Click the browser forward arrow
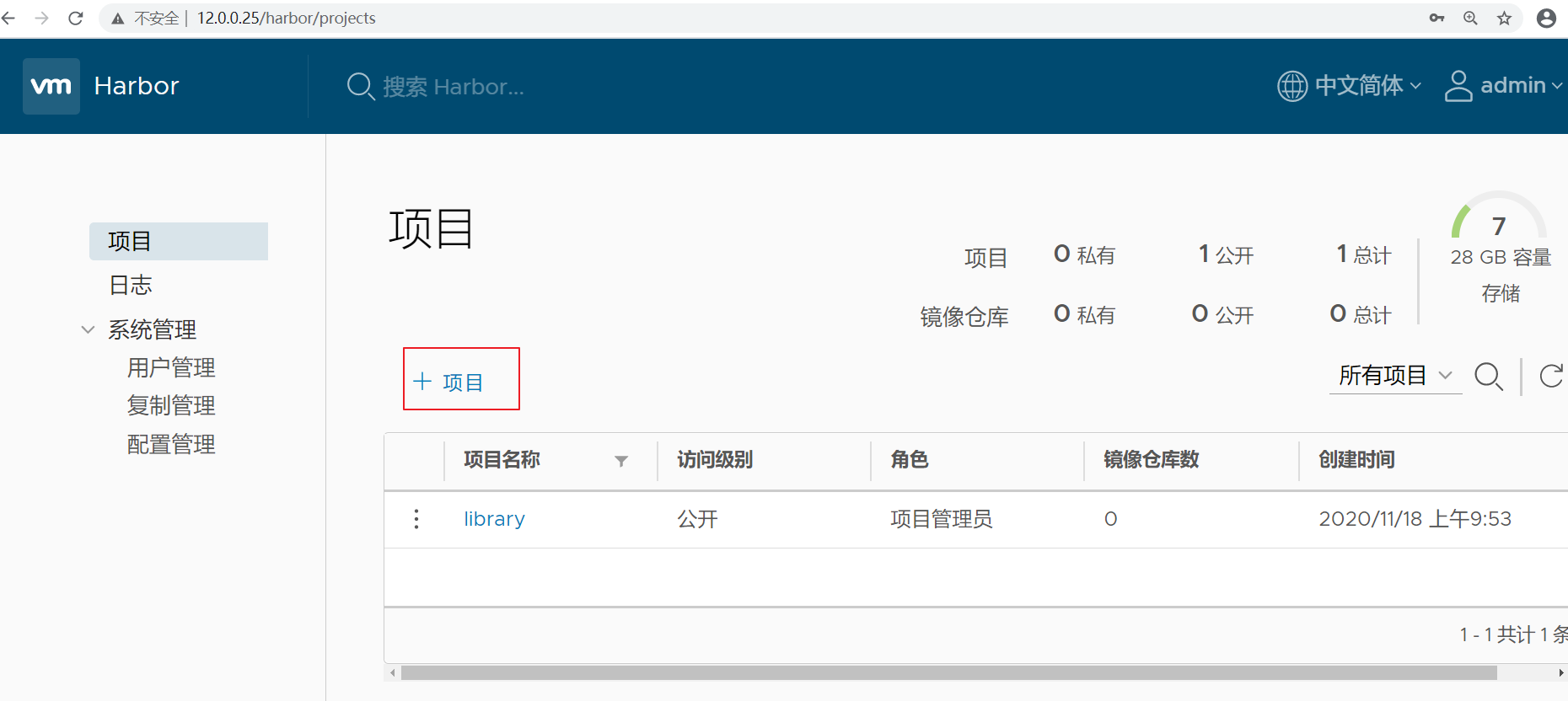The width and height of the screenshot is (1568, 701). tap(41, 18)
